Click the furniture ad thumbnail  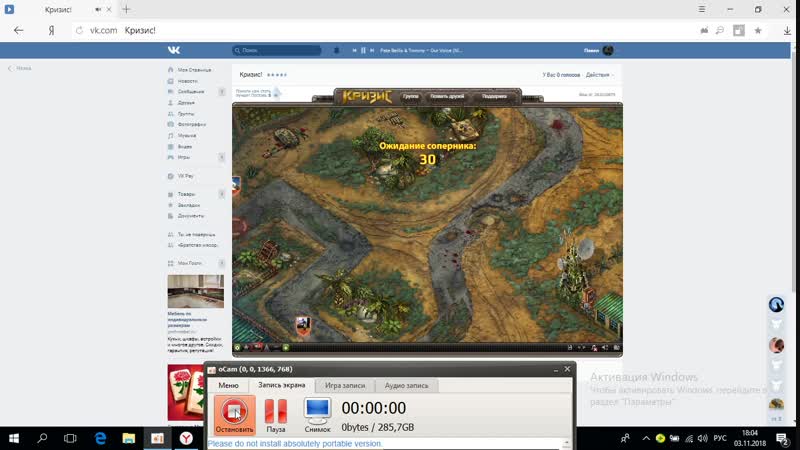click(195, 291)
